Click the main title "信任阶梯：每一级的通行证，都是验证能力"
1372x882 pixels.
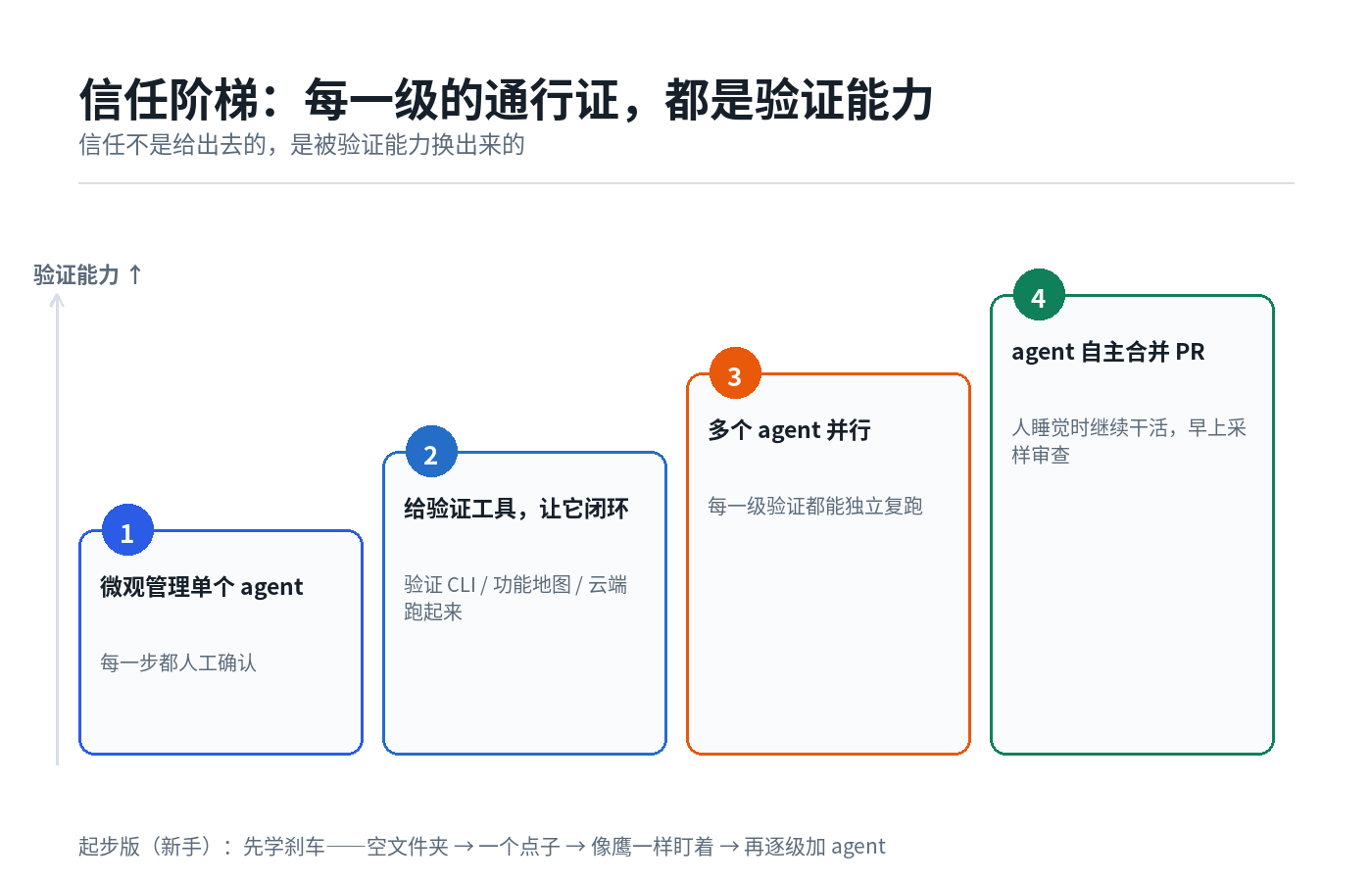(x=506, y=100)
